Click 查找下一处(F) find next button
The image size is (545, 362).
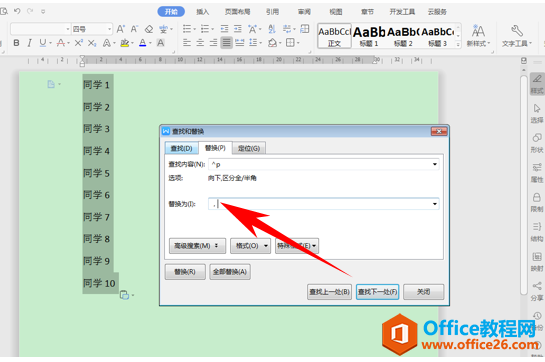coord(377,292)
